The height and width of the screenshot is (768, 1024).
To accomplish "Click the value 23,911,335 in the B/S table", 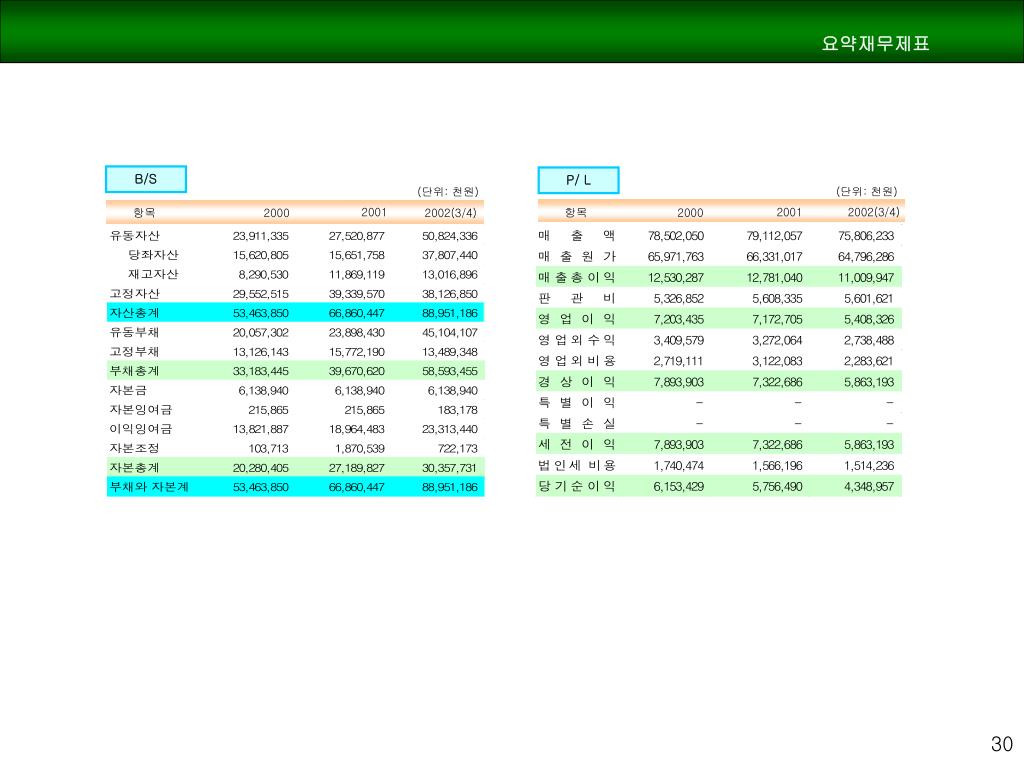I will 261,236.
